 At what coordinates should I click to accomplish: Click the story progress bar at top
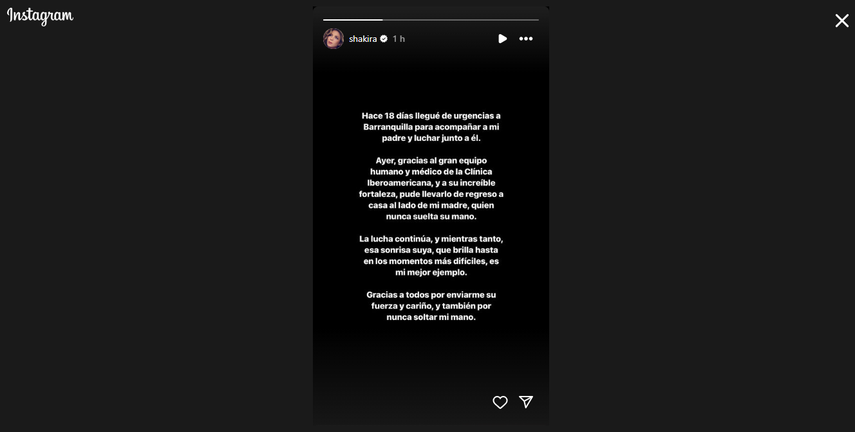431,20
